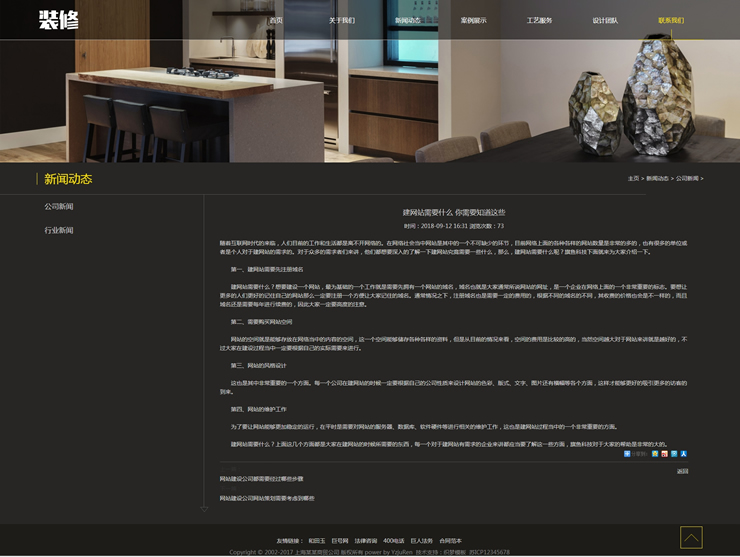Click the 法律咨询 footer friendly link
The height and width of the screenshot is (557, 740).
click(365, 541)
